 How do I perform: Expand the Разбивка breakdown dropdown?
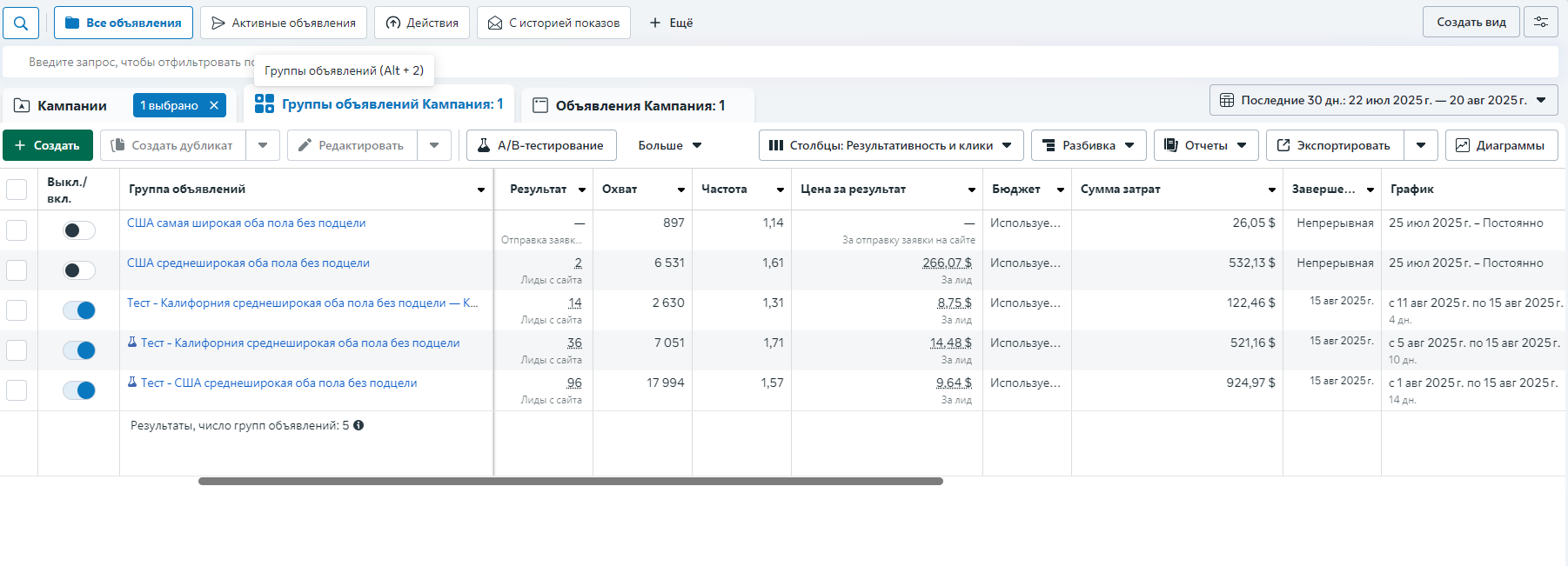click(1088, 145)
